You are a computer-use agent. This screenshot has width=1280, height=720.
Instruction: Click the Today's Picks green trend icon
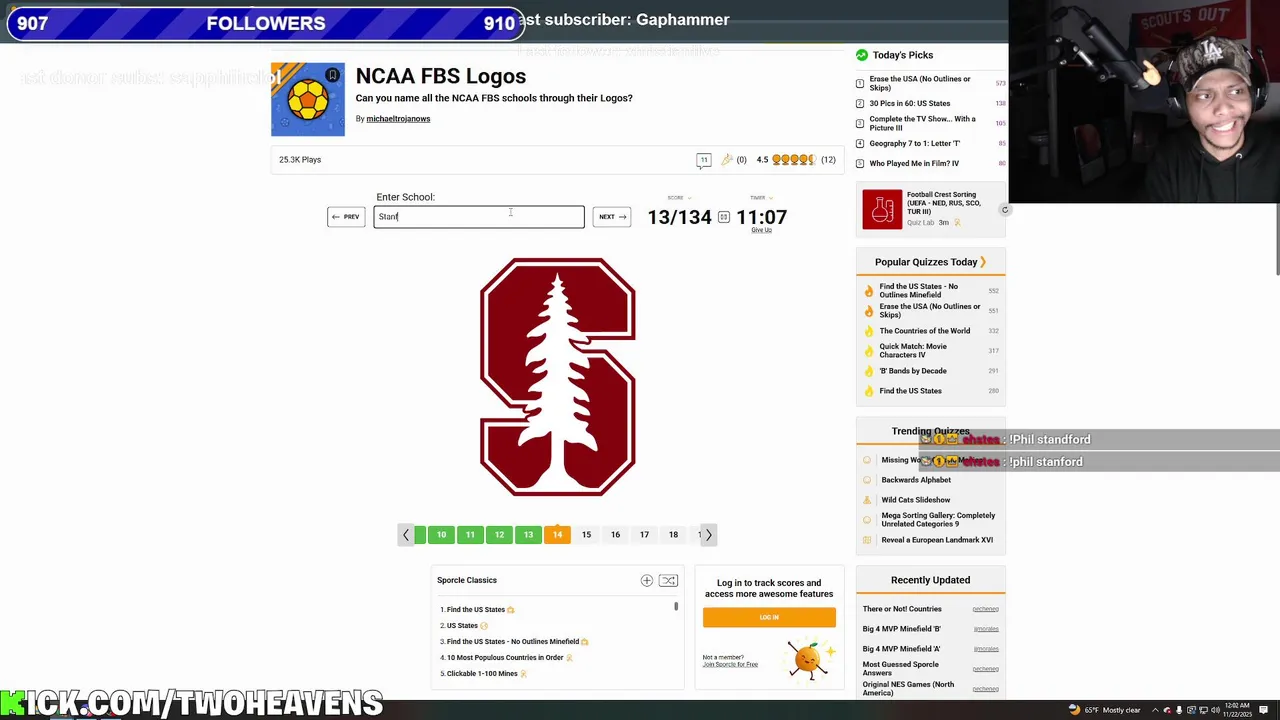tap(861, 55)
